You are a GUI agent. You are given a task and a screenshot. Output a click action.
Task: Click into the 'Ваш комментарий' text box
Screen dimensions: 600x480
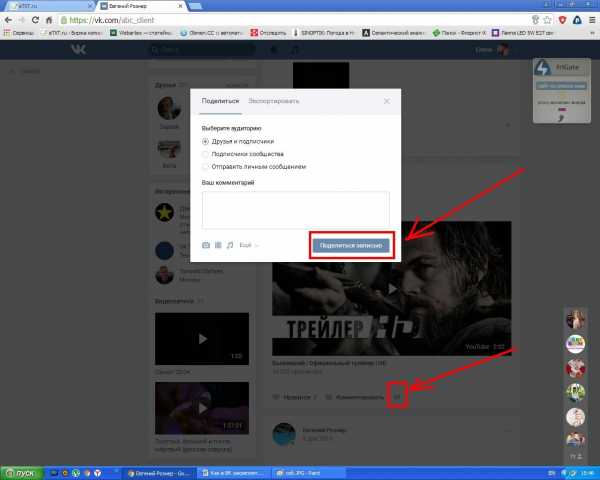click(x=295, y=210)
